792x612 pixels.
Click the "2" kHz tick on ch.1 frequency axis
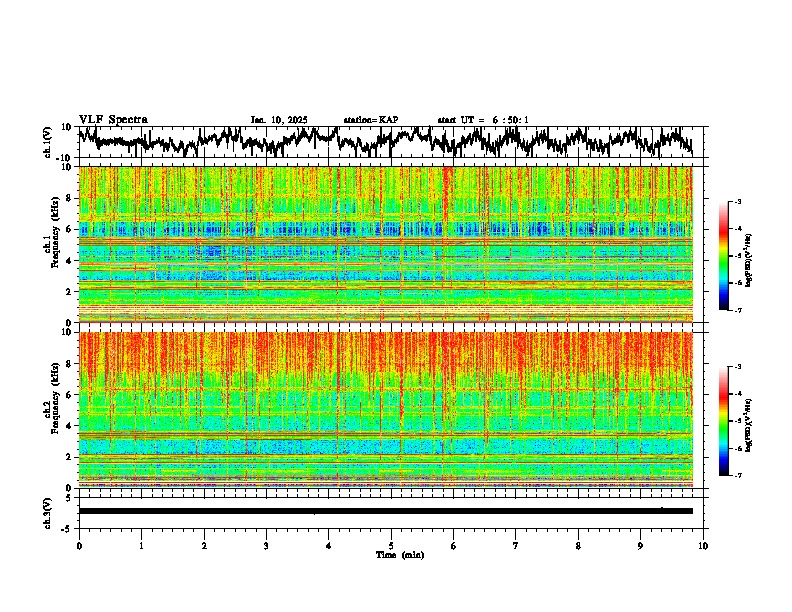(x=70, y=291)
